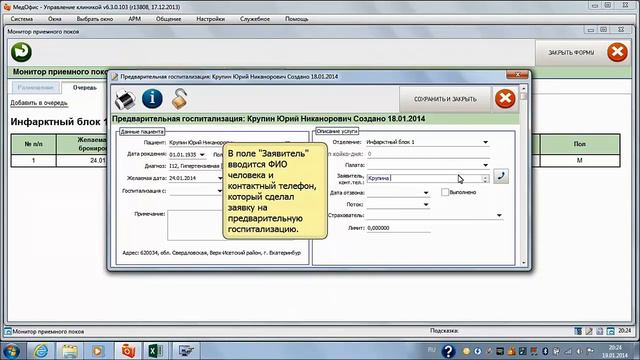Open the АРМ menu
The image size is (640, 360).
[x=135, y=19]
